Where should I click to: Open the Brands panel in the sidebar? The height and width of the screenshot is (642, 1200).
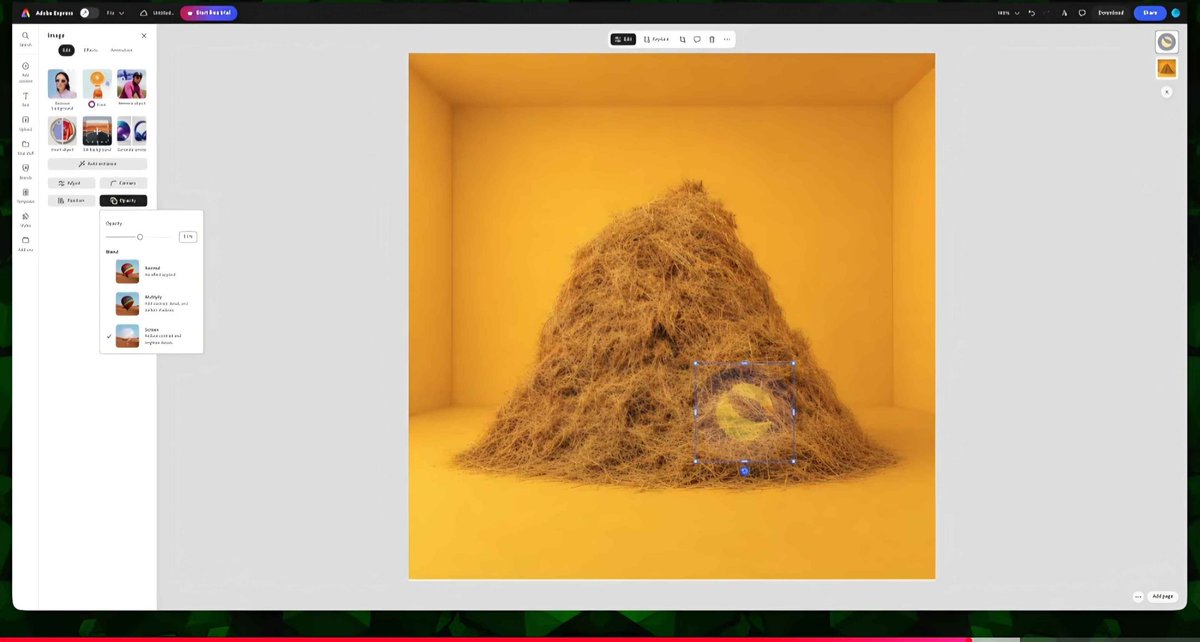pos(25,171)
